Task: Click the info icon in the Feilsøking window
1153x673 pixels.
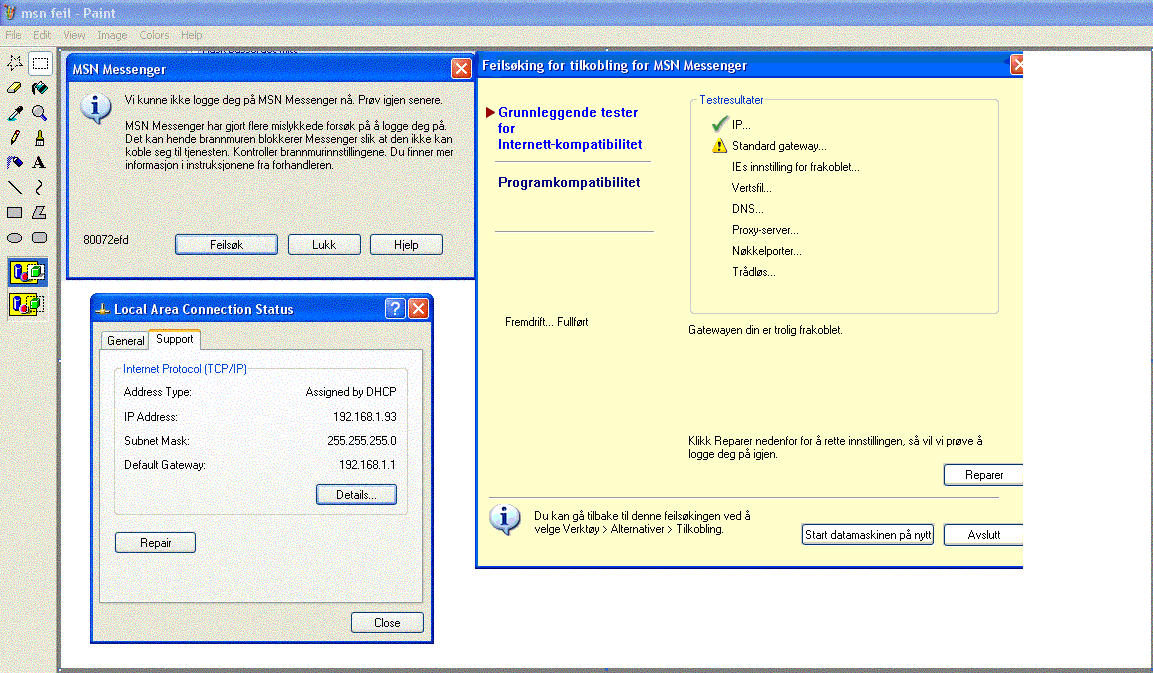Action: click(x=504, y=519)
